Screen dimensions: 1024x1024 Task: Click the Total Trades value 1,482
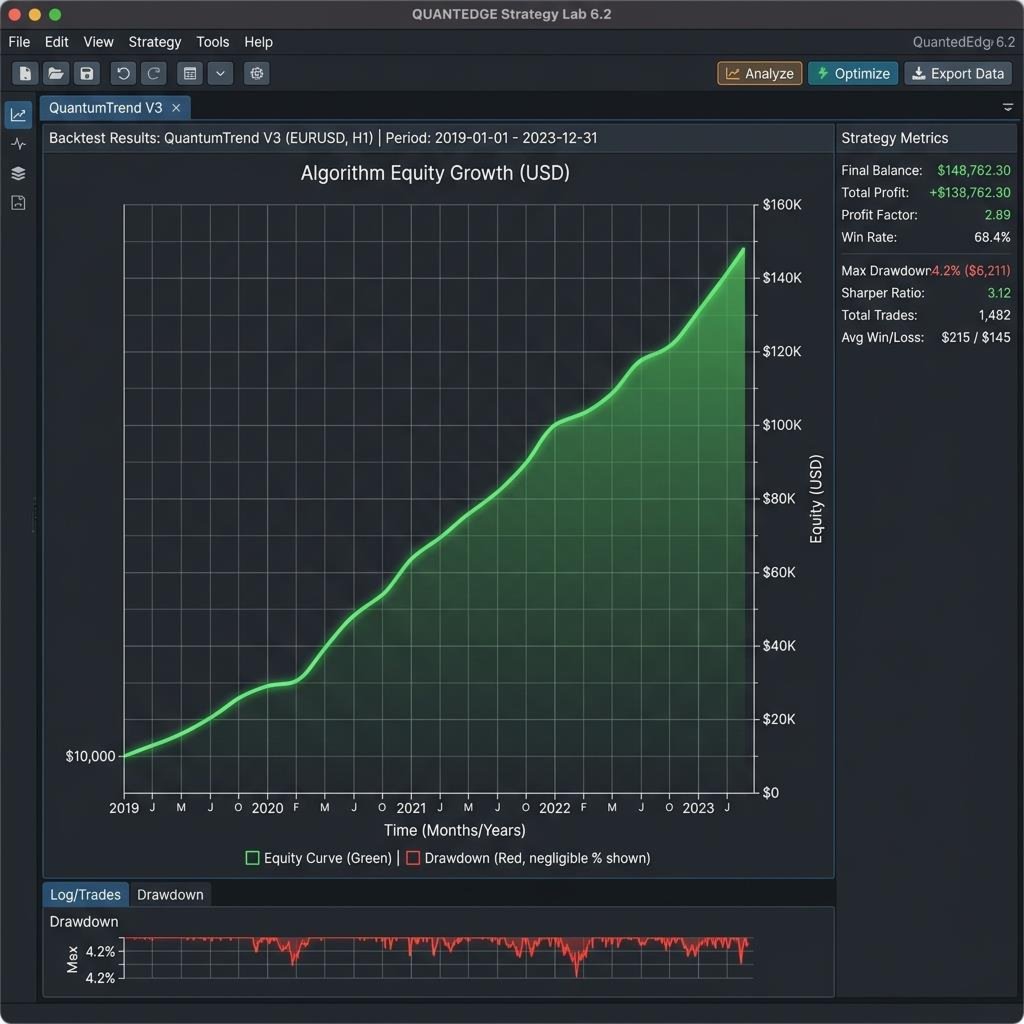coord(994,315)
